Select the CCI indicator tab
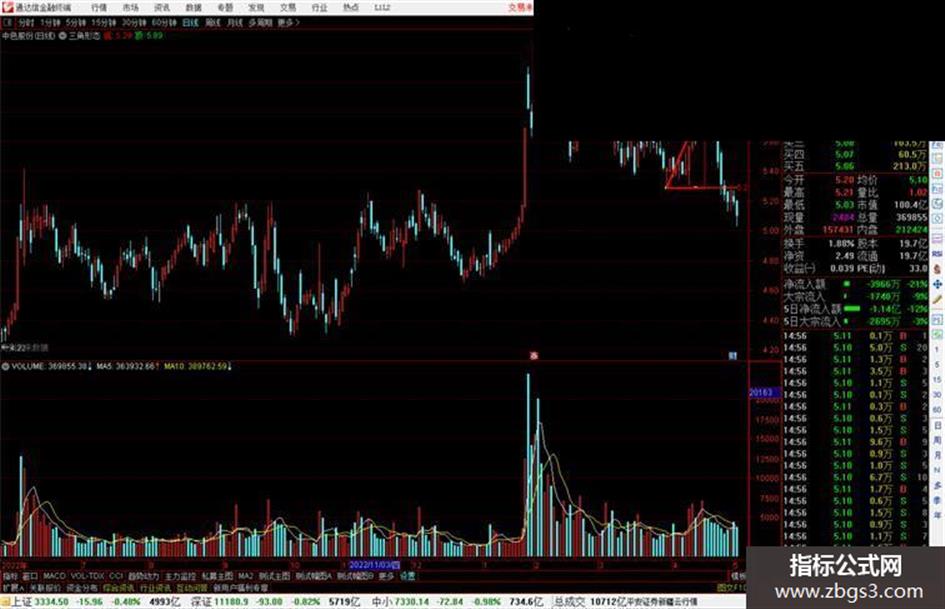 [x=116, y=576]
